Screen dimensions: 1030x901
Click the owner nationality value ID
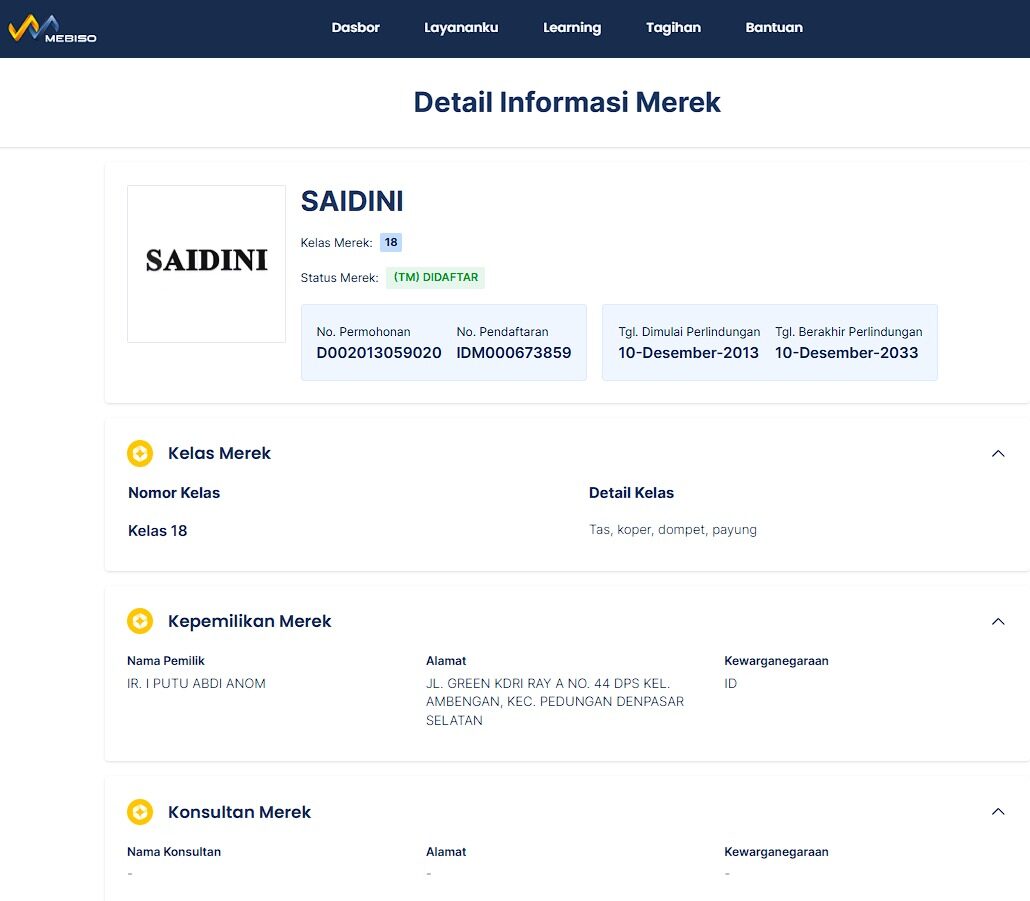click(x=730, y=683)
